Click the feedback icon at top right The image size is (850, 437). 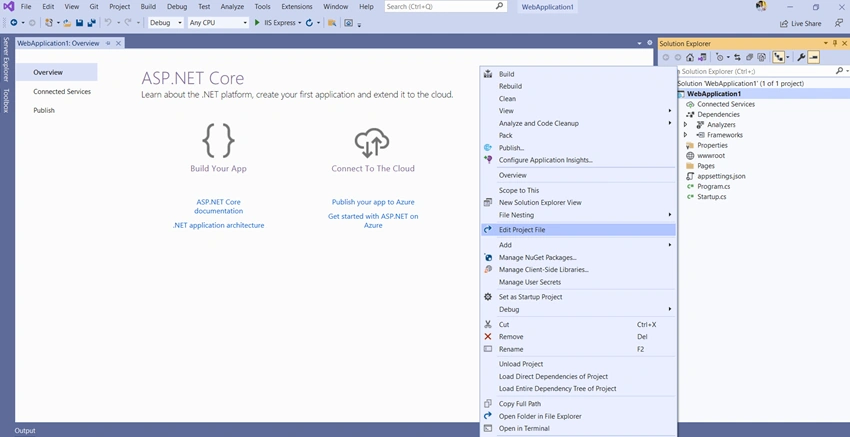[839, 23]
